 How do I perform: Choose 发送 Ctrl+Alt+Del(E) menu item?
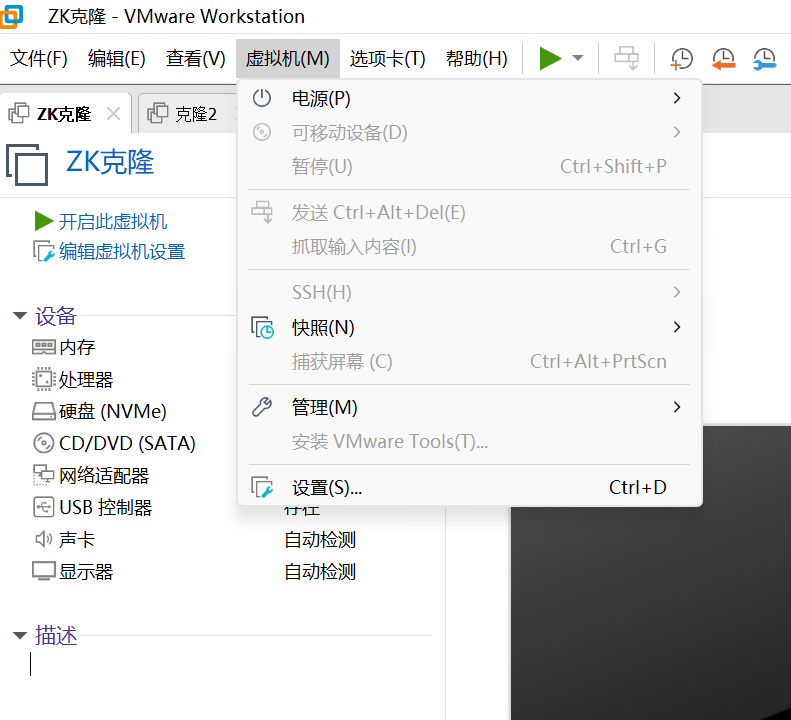(470, 212)
